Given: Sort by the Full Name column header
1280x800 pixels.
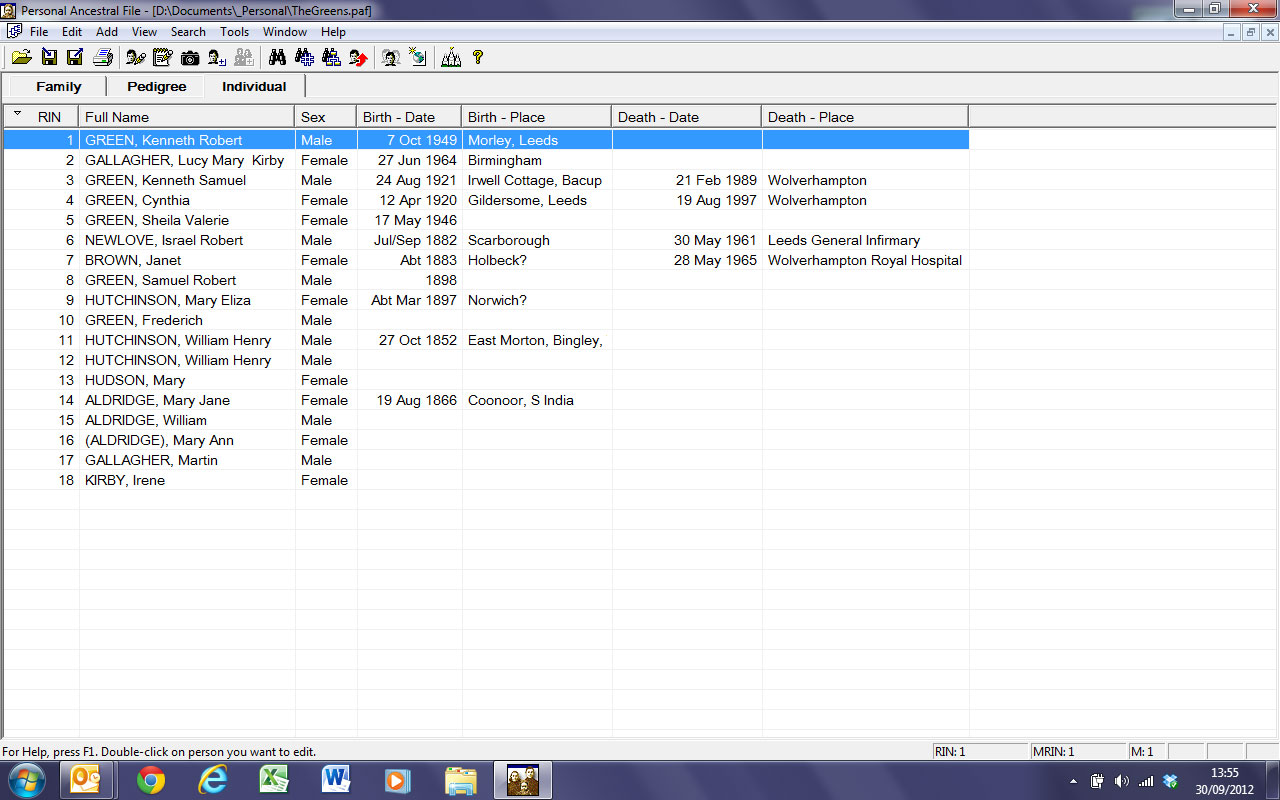Looking at the screenshot, I should point(187,117).
